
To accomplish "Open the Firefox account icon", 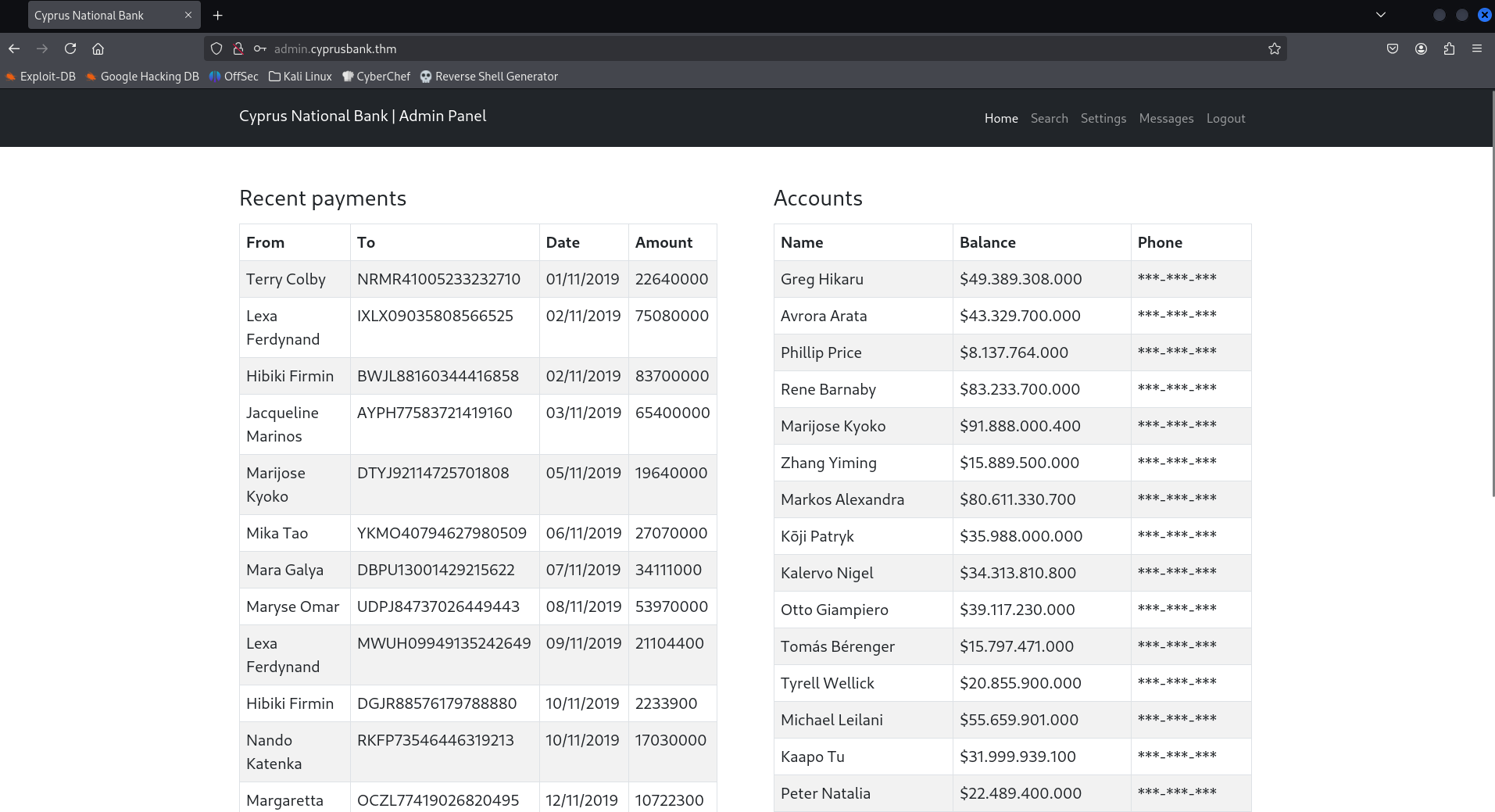I will click(x=1421, y=48).
